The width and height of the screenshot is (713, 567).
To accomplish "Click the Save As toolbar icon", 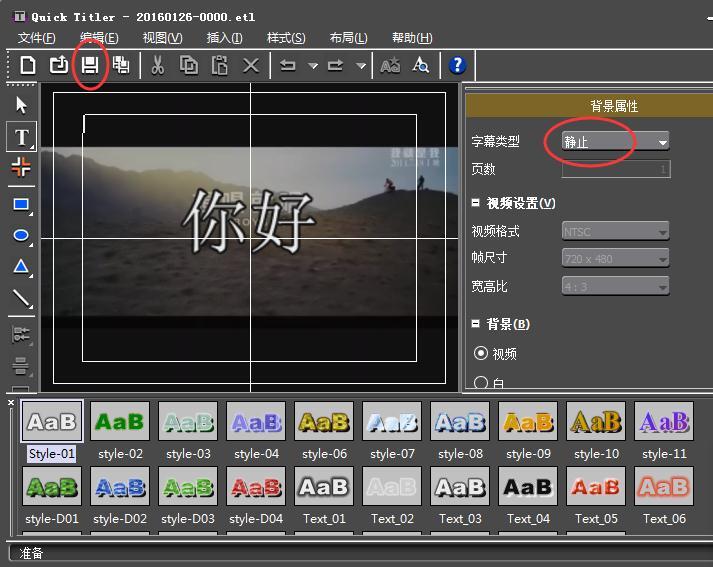I will 121,65.
